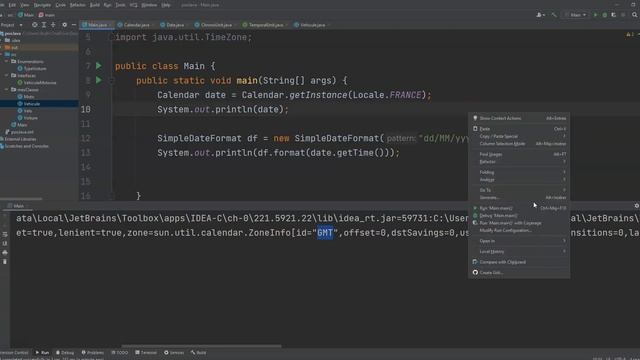640x360 pixels.
Task: Open the Folding submenu in context menu
Action: (x=519, y=172)
